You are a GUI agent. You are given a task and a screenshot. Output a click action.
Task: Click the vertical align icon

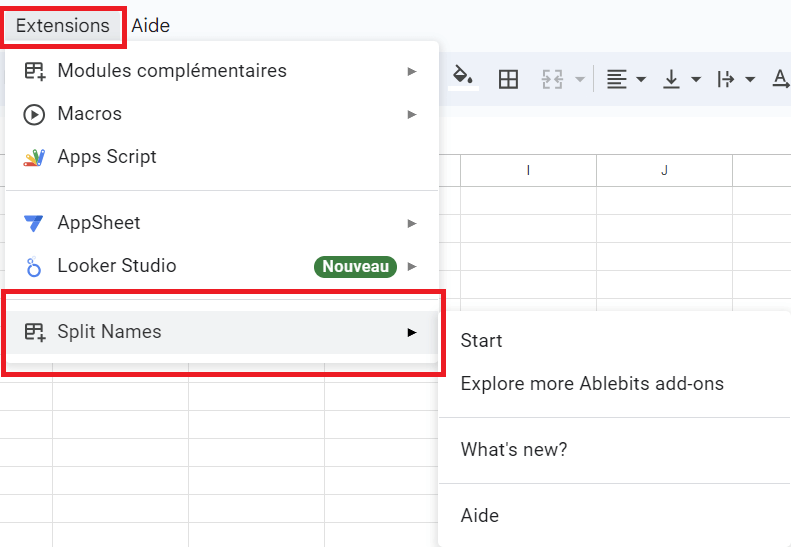[671, 80]
